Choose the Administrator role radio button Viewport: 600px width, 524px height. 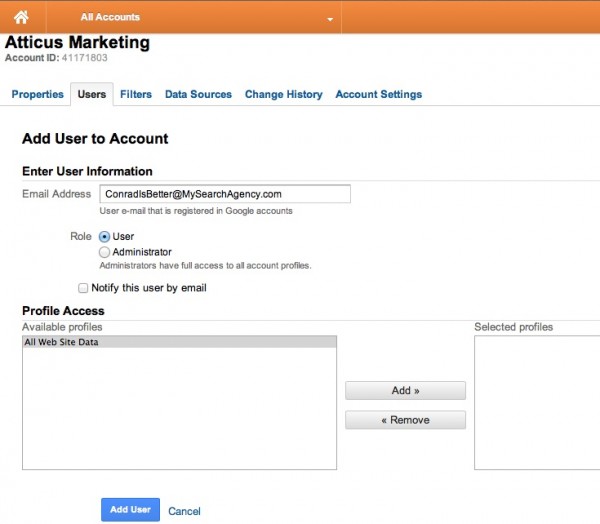[104, 252]
